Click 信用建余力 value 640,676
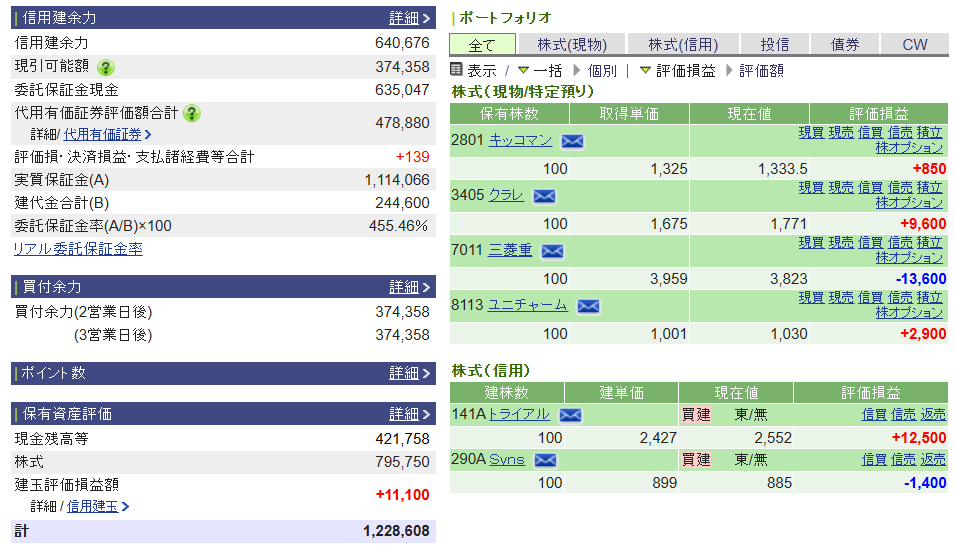This screenshot has height=553, width=955. (402, 43)
